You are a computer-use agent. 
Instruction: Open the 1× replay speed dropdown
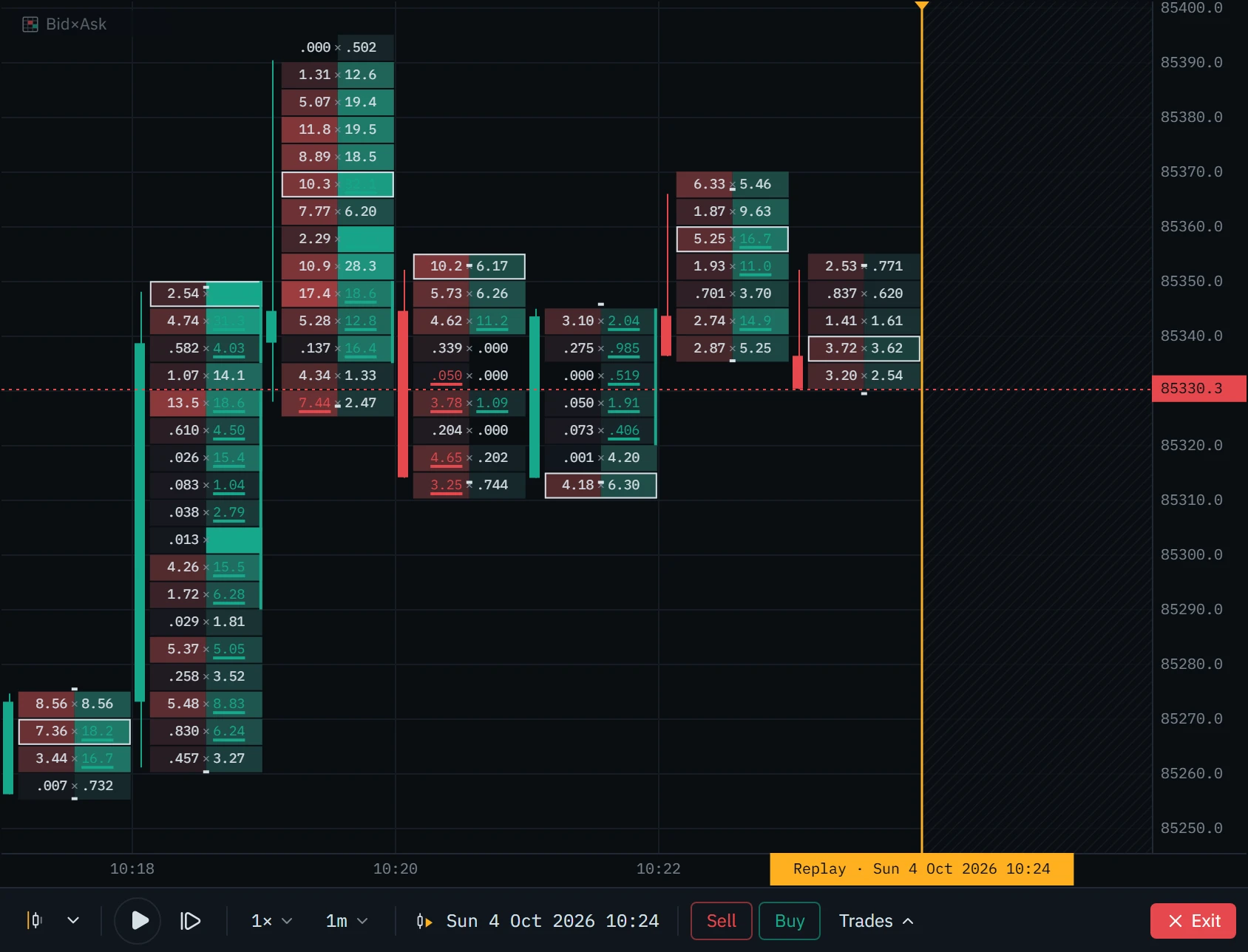click(x=271, y=921)
